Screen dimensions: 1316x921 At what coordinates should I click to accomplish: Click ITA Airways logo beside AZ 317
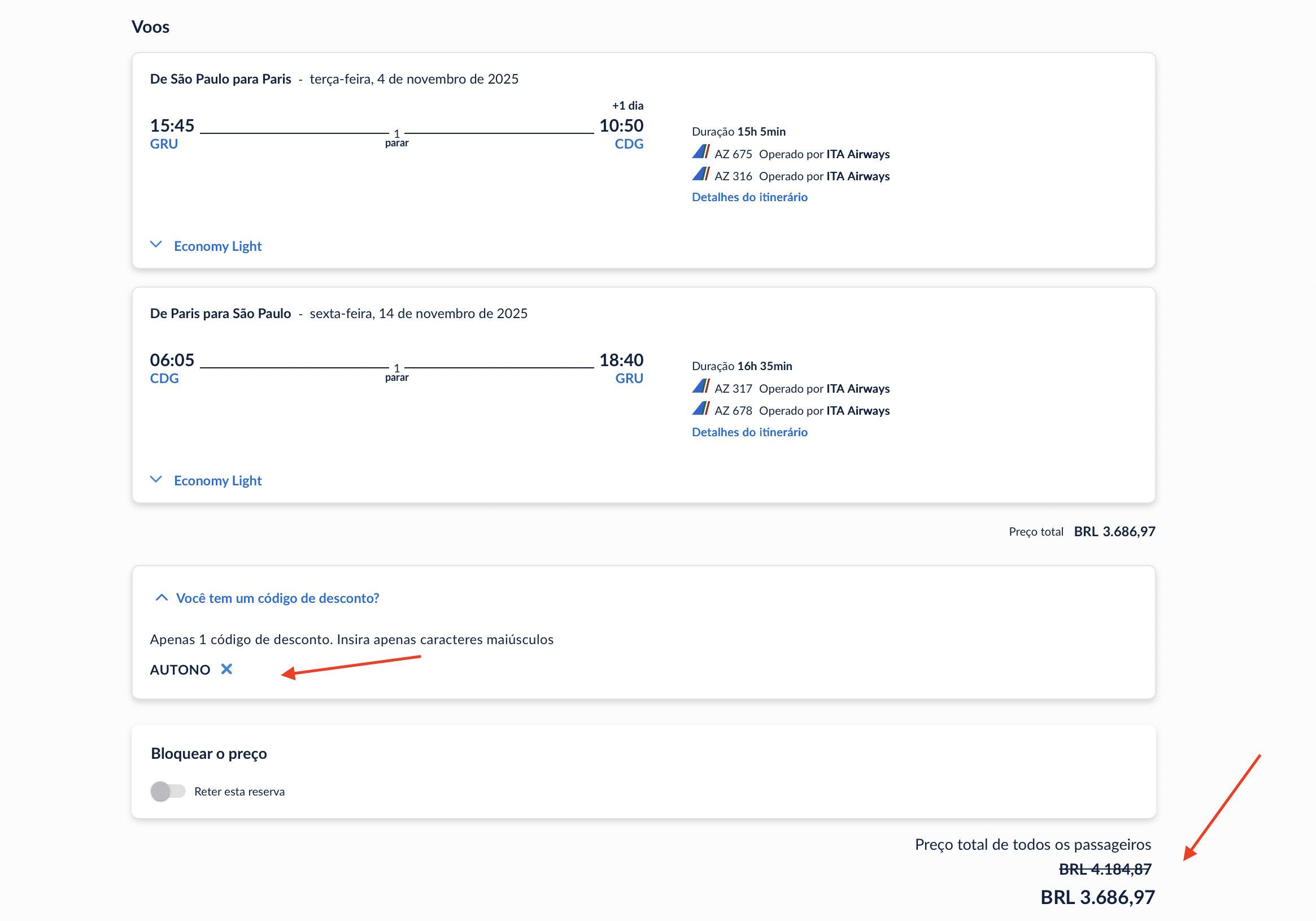700,387
